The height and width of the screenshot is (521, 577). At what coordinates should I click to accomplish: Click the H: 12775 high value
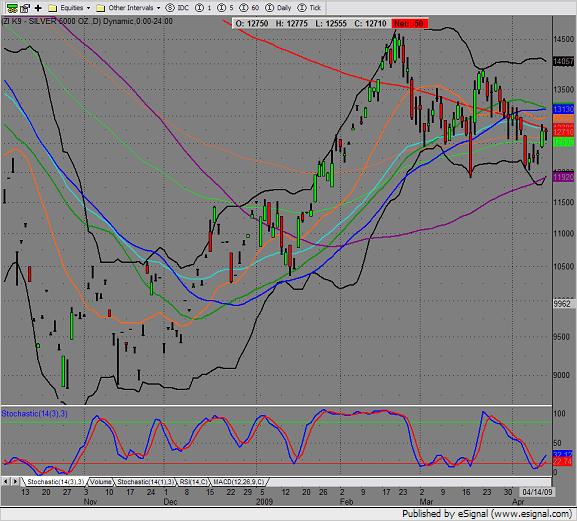tap(291, 24)
